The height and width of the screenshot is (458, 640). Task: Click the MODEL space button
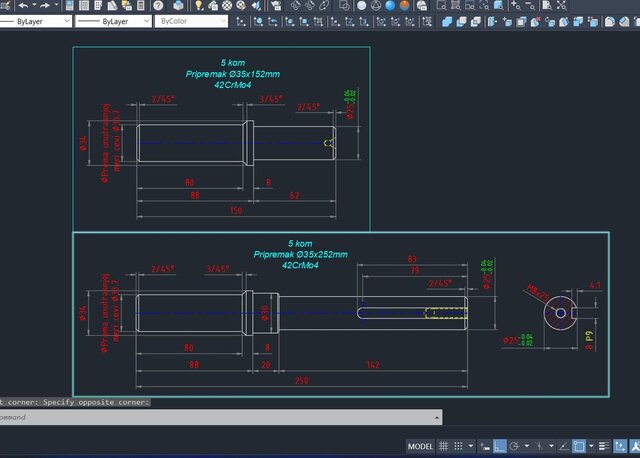pyautogui.click(x=422, y=446)
